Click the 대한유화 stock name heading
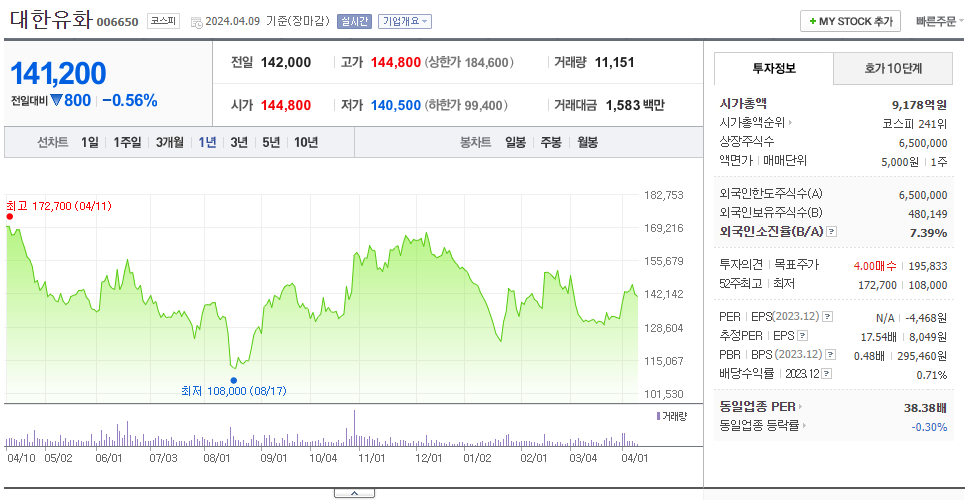Viewport: 968px width, 500px height. coord(51,20)
